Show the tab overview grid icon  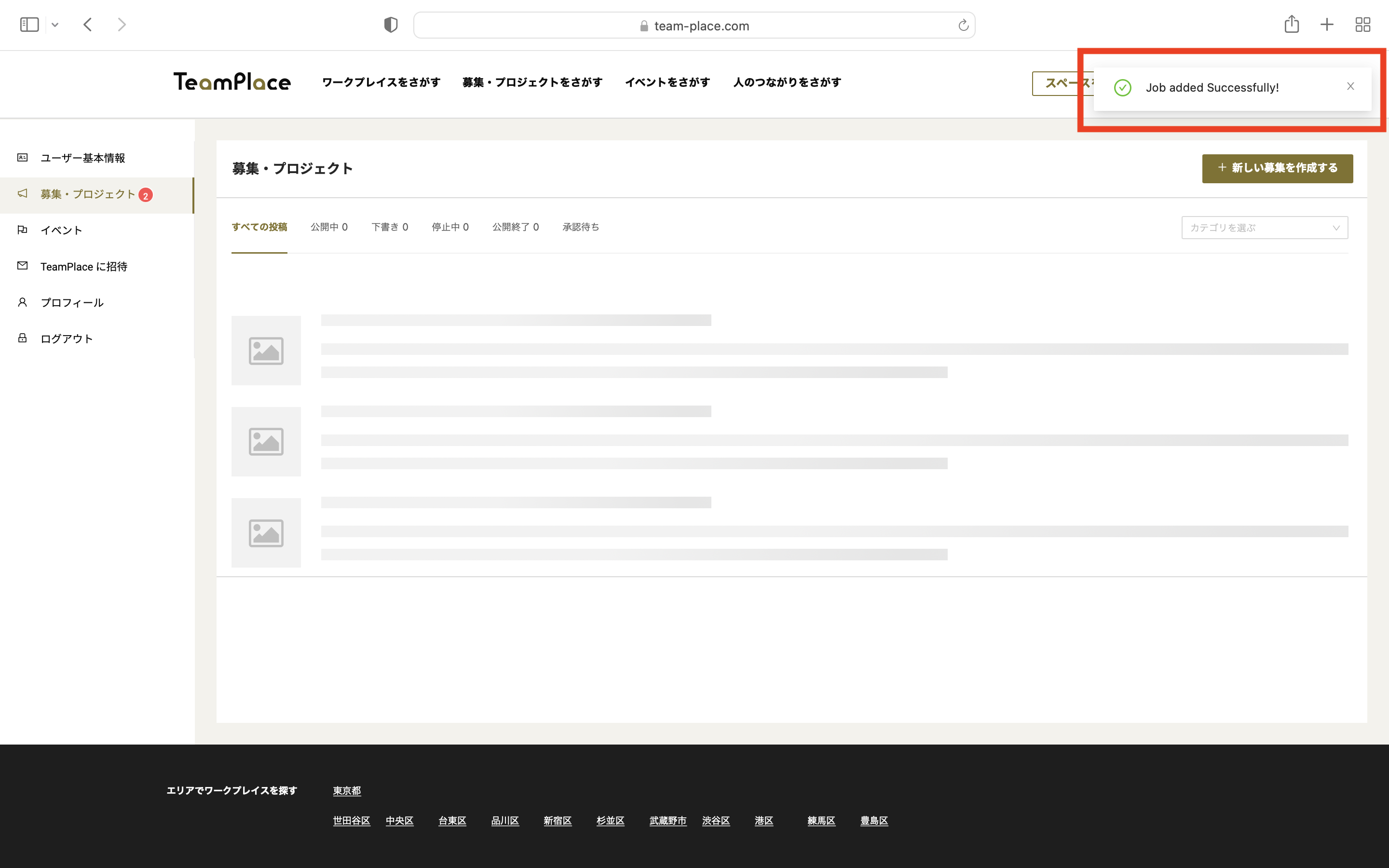1362,25
